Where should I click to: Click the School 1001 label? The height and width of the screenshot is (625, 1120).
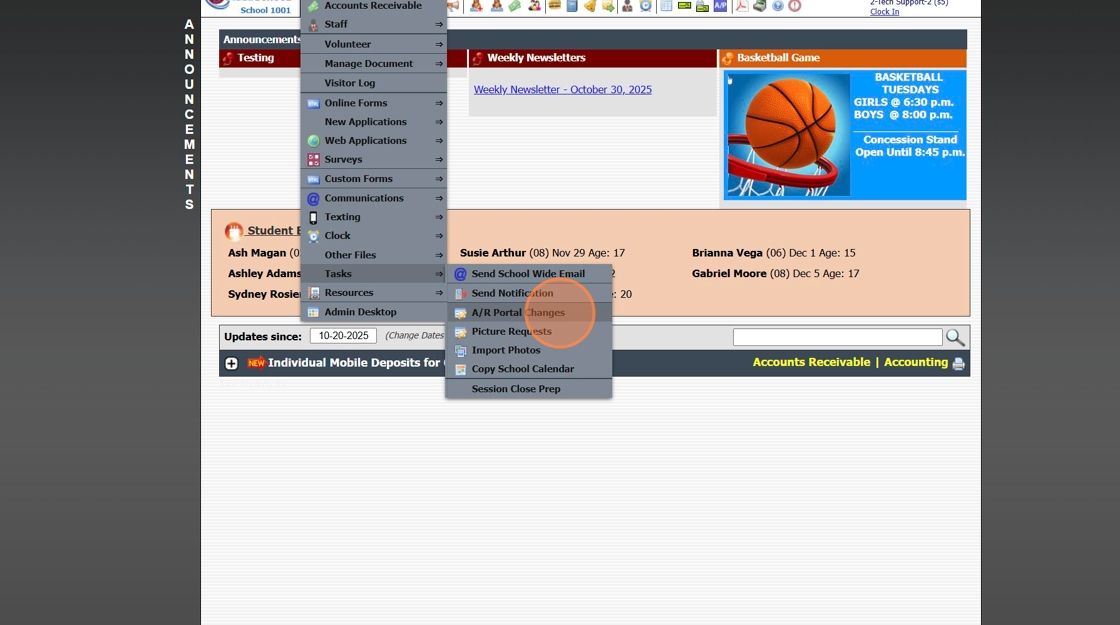point(266,10)
